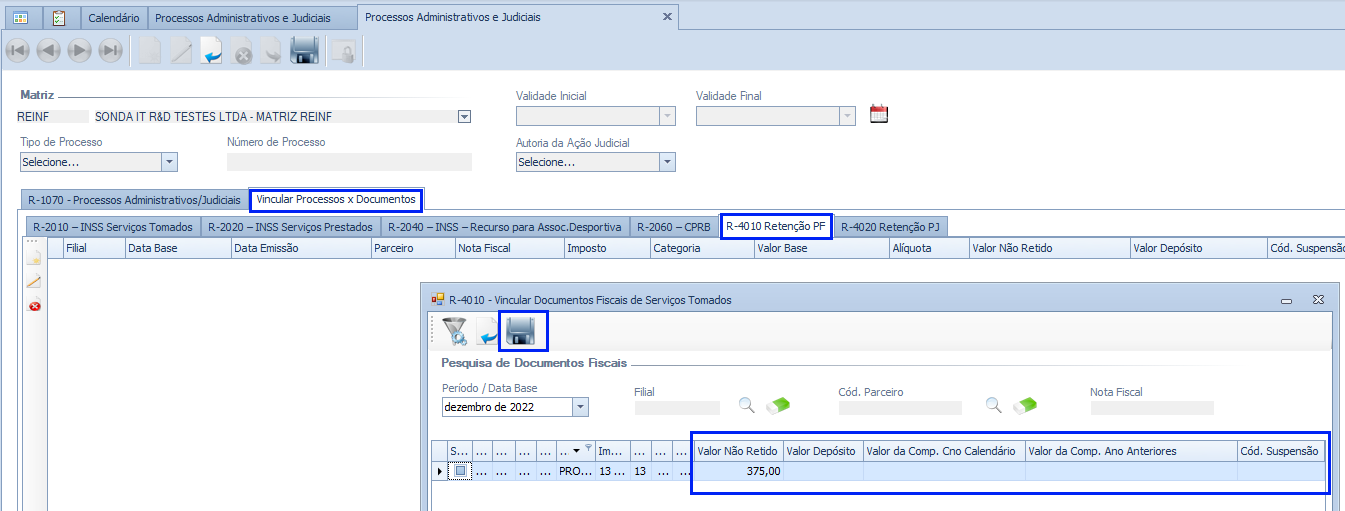This screenshot has width=1345, height=511.
Task: Open the Validade Inicial dropdown
Action: pos(667,116)
